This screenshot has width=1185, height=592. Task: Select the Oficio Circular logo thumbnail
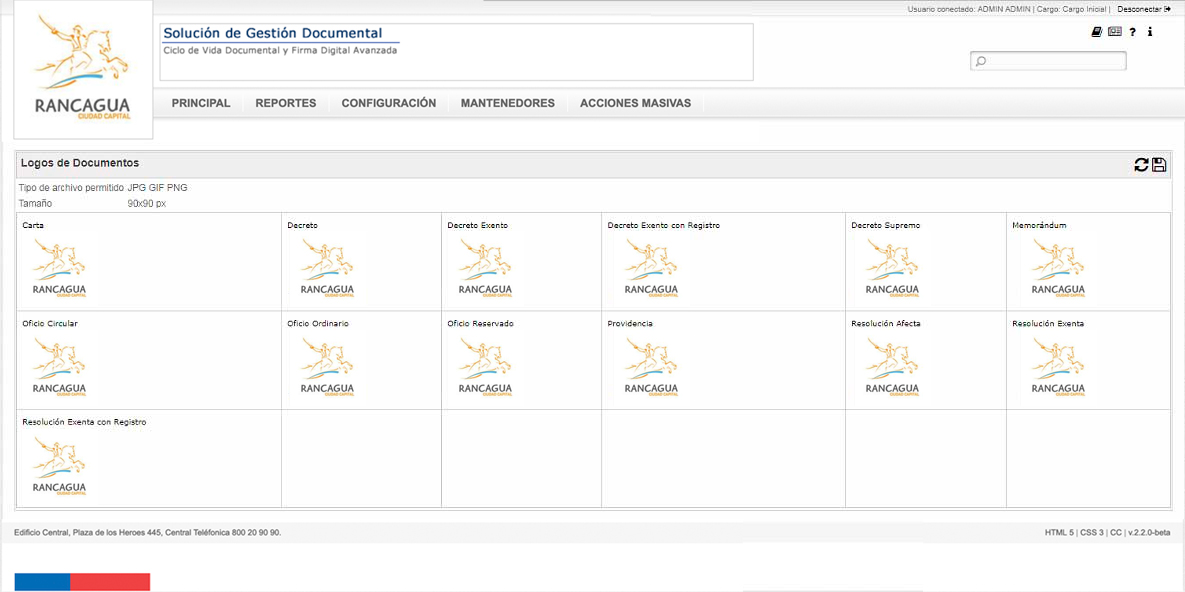(x=60, y=367)
